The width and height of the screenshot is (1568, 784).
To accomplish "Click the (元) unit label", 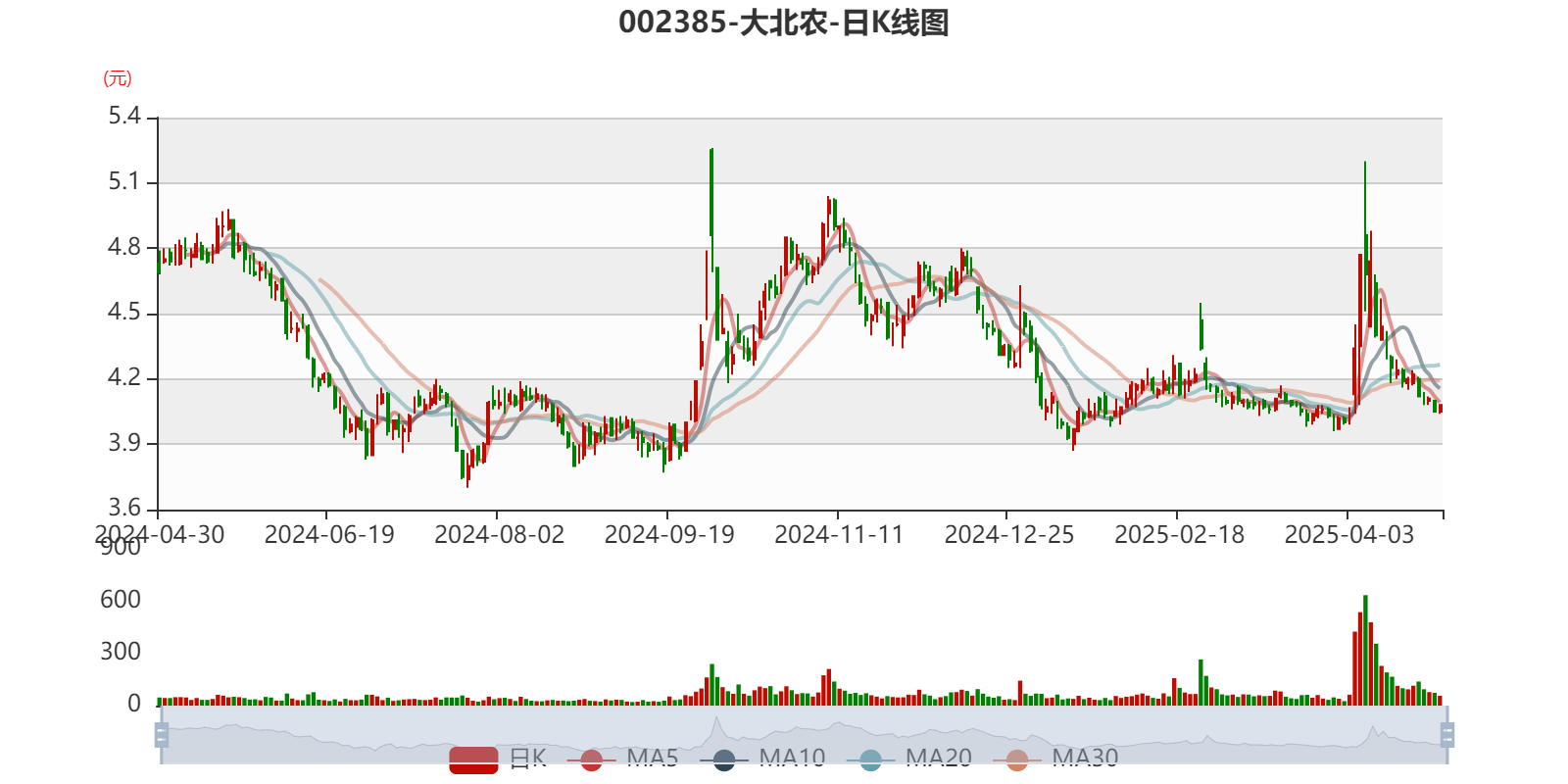I will tap(118, 78).
